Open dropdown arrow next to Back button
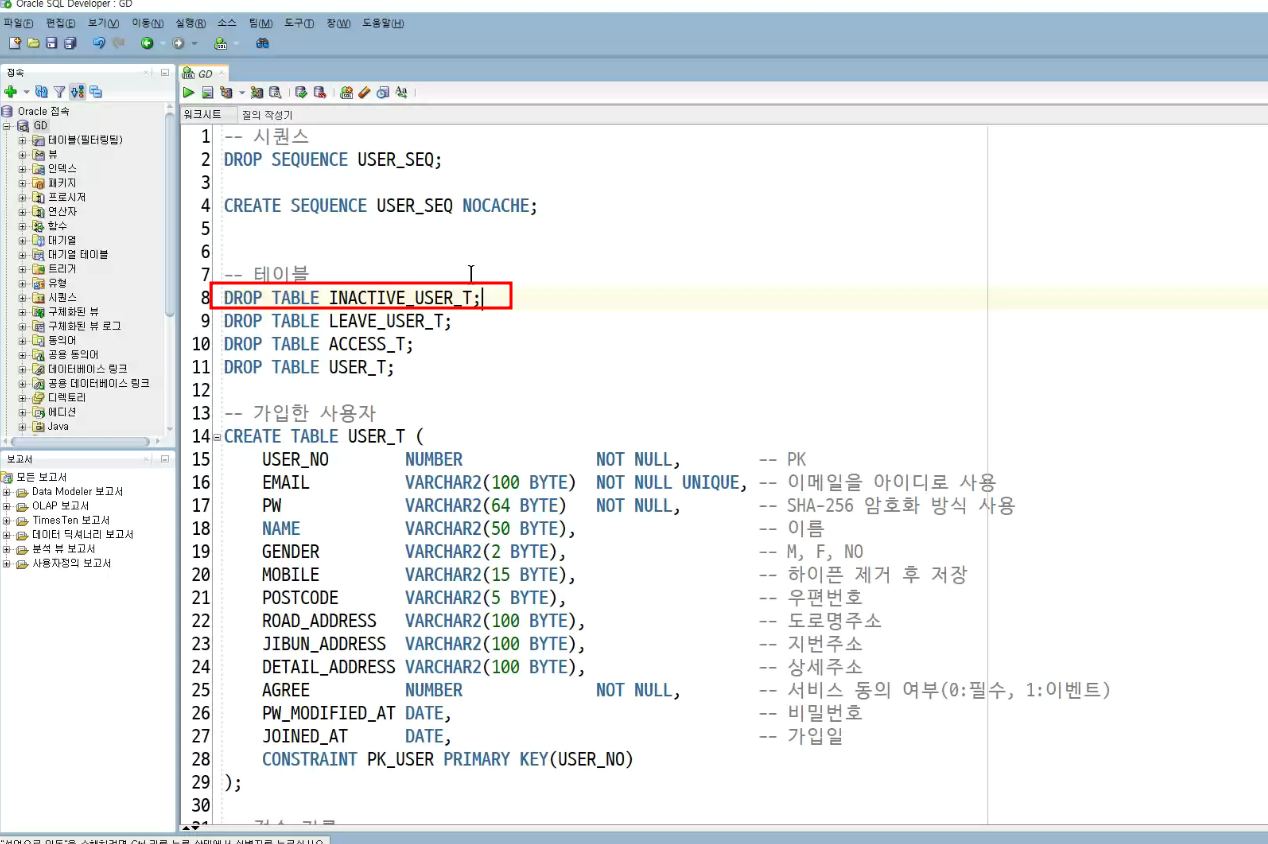 coord(163,43)
